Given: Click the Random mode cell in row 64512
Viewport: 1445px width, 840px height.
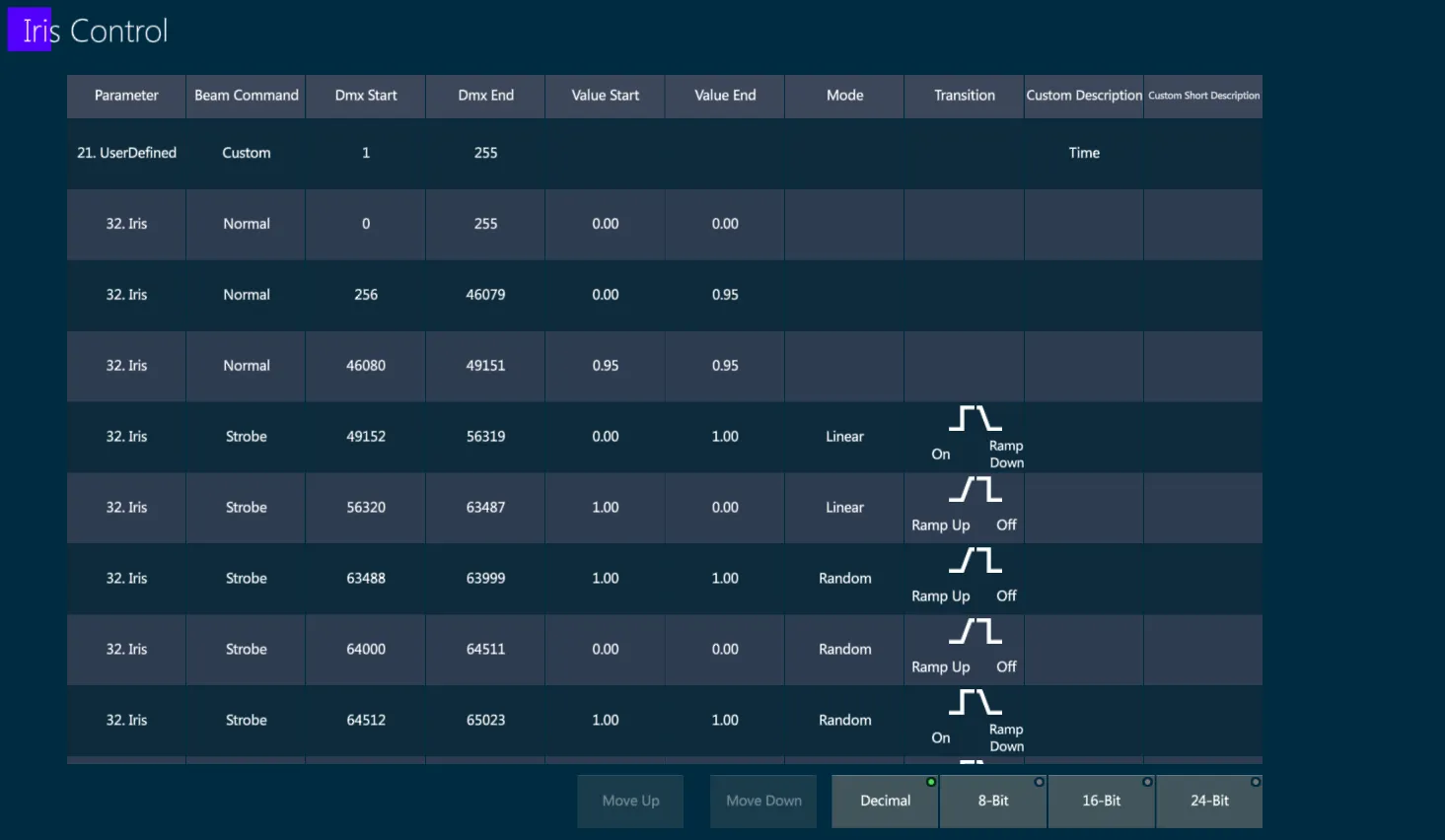Looking at the screenshot, I should coord(844,721).
